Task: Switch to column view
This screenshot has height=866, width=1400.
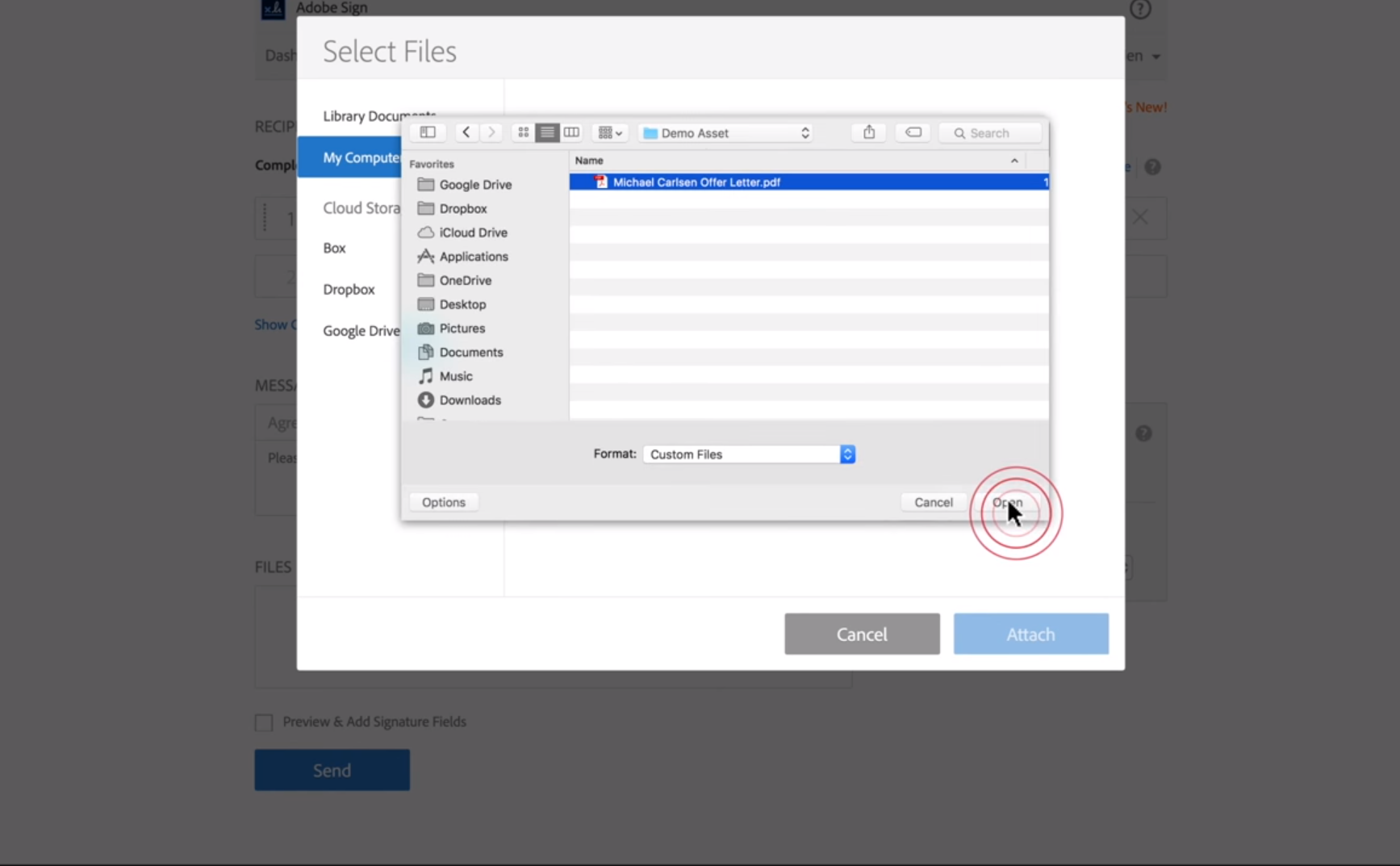Action: [x=571, y=132]
